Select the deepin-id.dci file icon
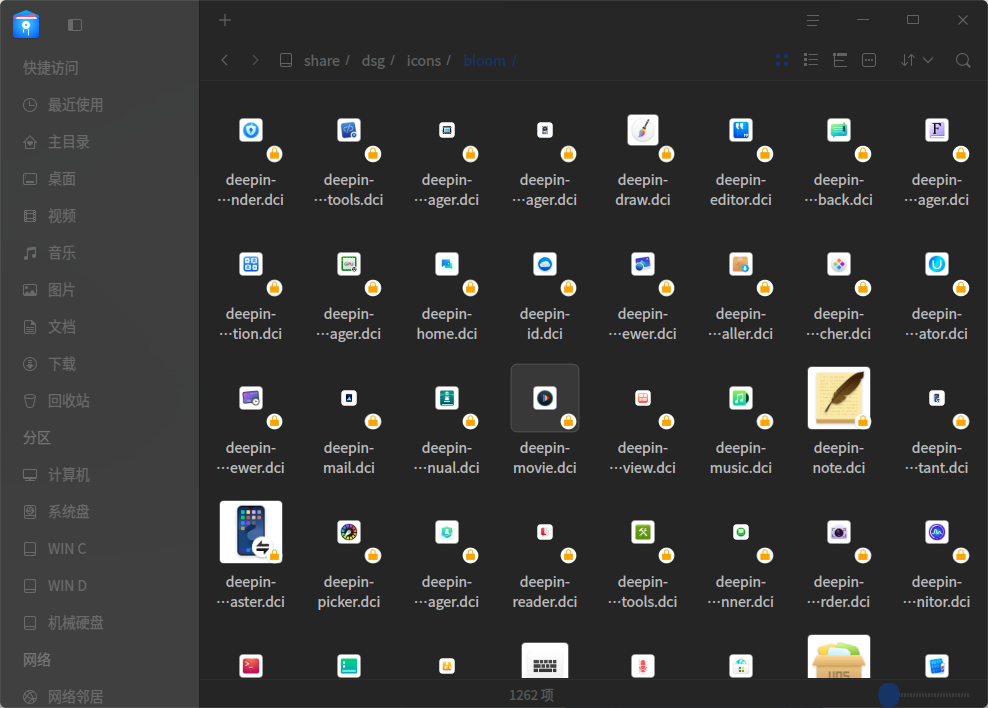Screen dimensions: 988x708 (545, 264)
